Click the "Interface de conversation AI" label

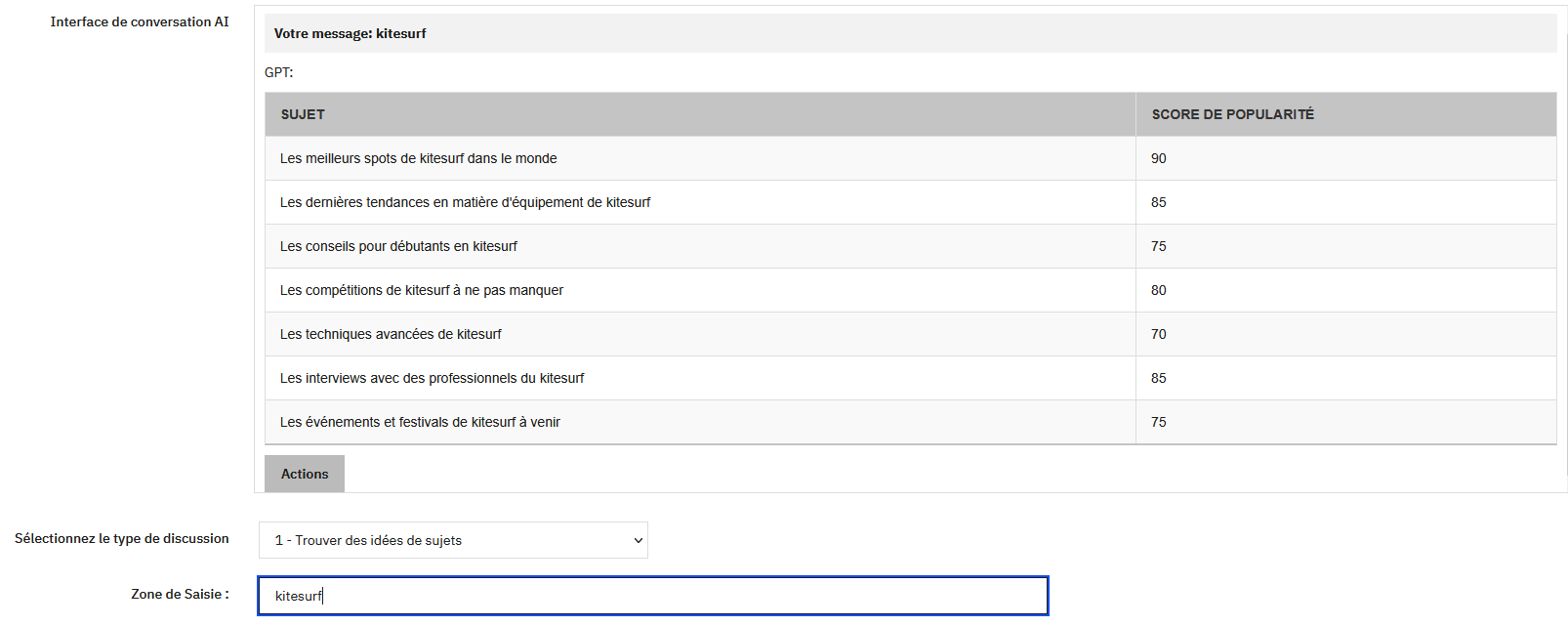tap(140, 21)
